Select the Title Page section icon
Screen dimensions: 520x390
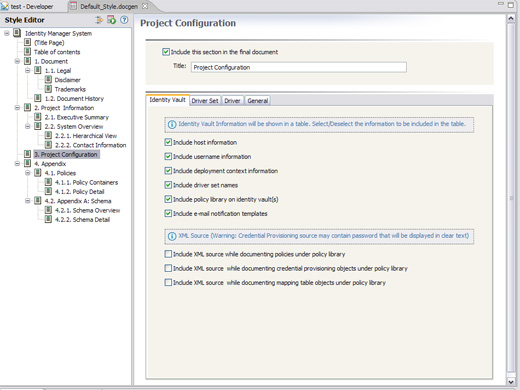coord(28,42)
